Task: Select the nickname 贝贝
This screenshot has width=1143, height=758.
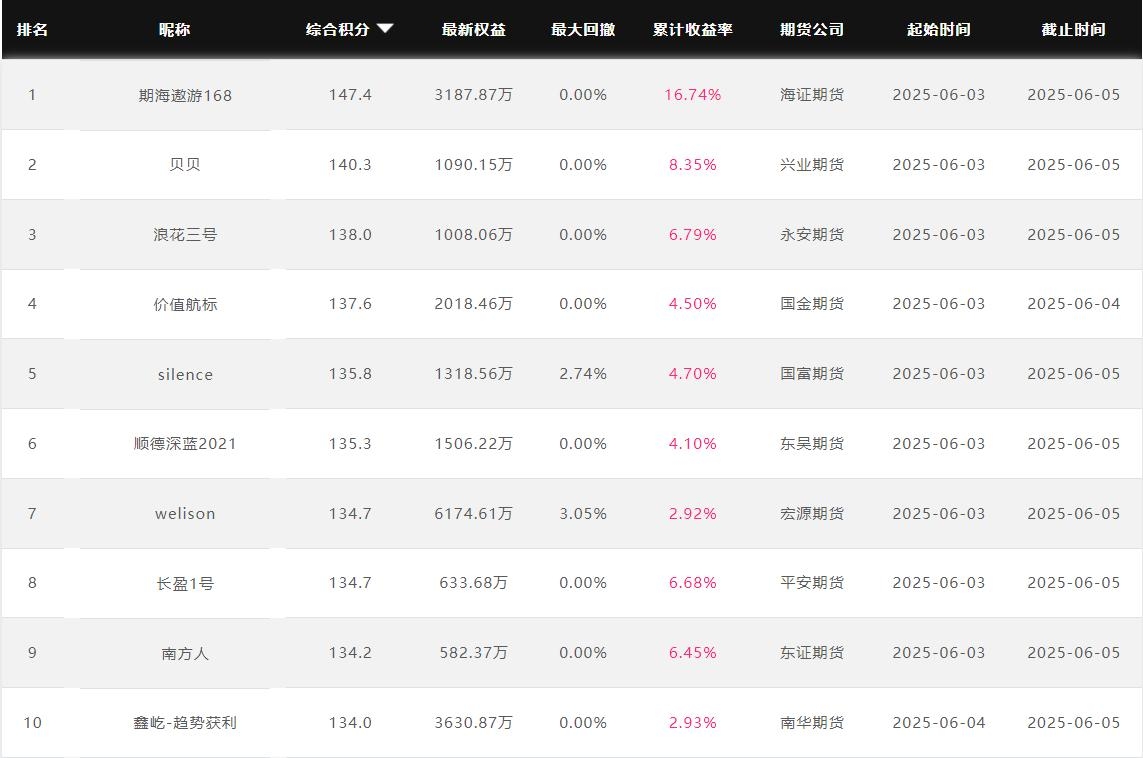Action: pyautogui.click(x=185, y=165)
